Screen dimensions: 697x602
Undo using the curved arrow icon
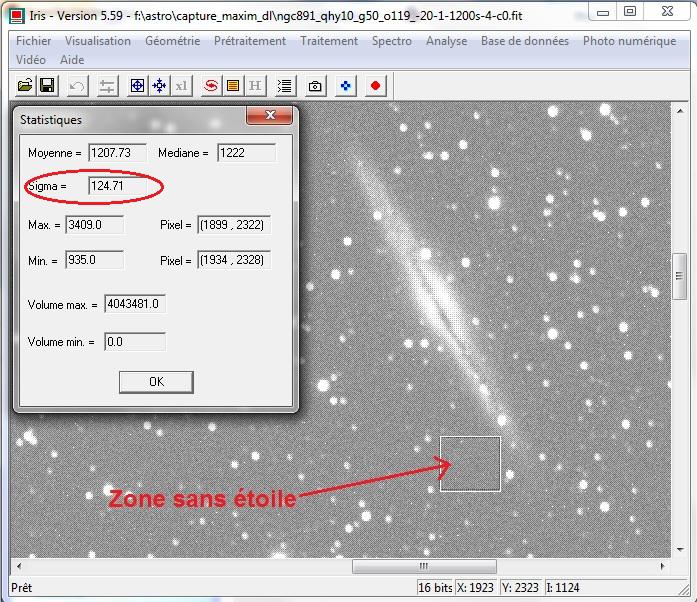(77, 85)
